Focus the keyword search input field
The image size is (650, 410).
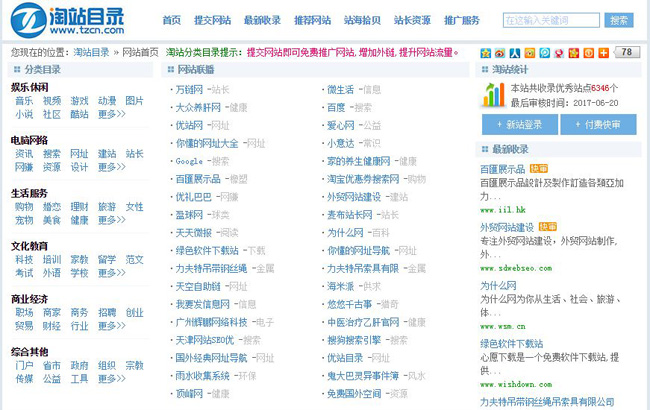tap(551, 20)
